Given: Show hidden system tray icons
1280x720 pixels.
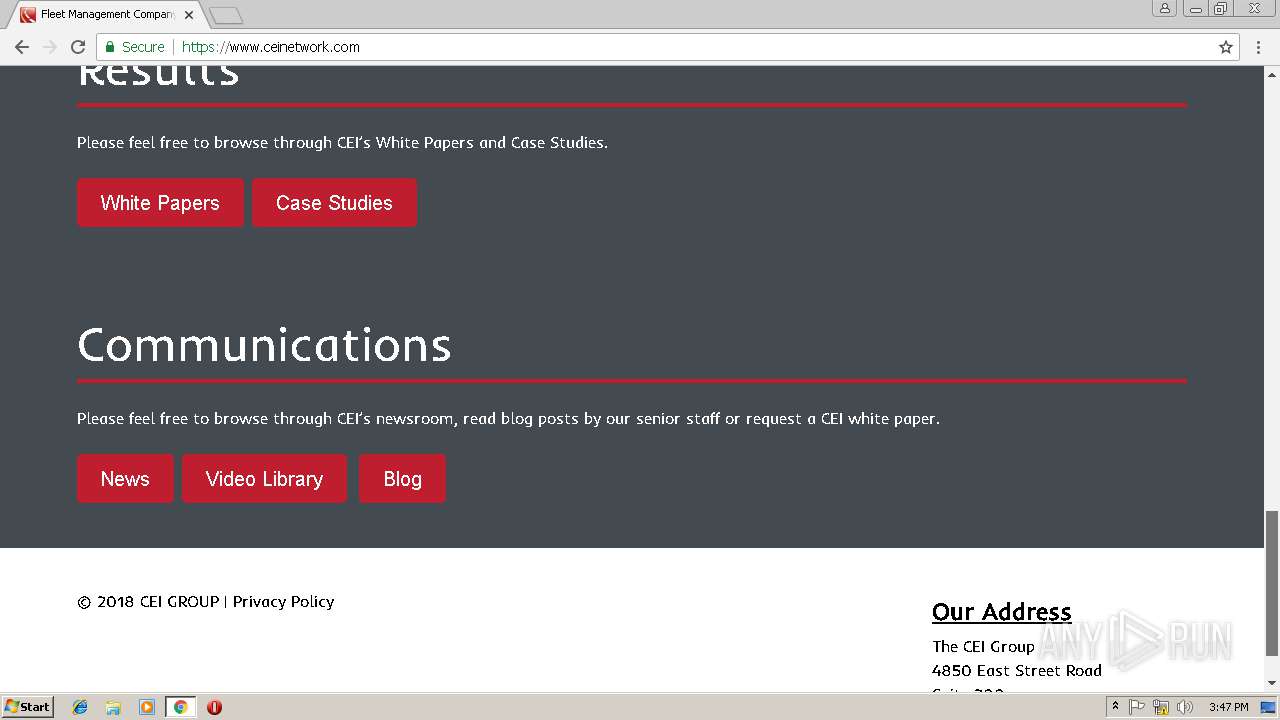Looking at the screenshot, I should 1115,707.
